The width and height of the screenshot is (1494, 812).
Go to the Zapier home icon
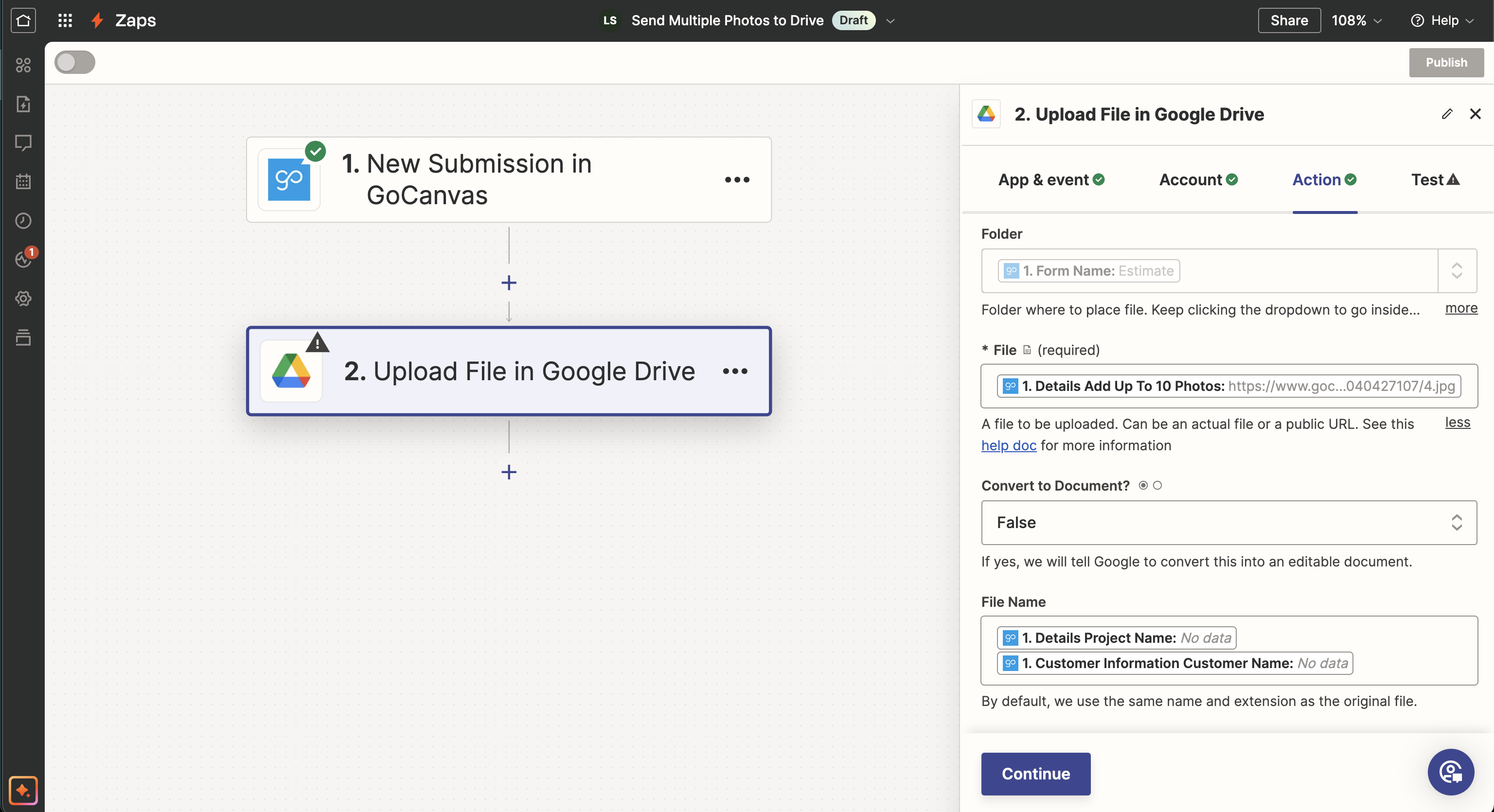(23, 20)
